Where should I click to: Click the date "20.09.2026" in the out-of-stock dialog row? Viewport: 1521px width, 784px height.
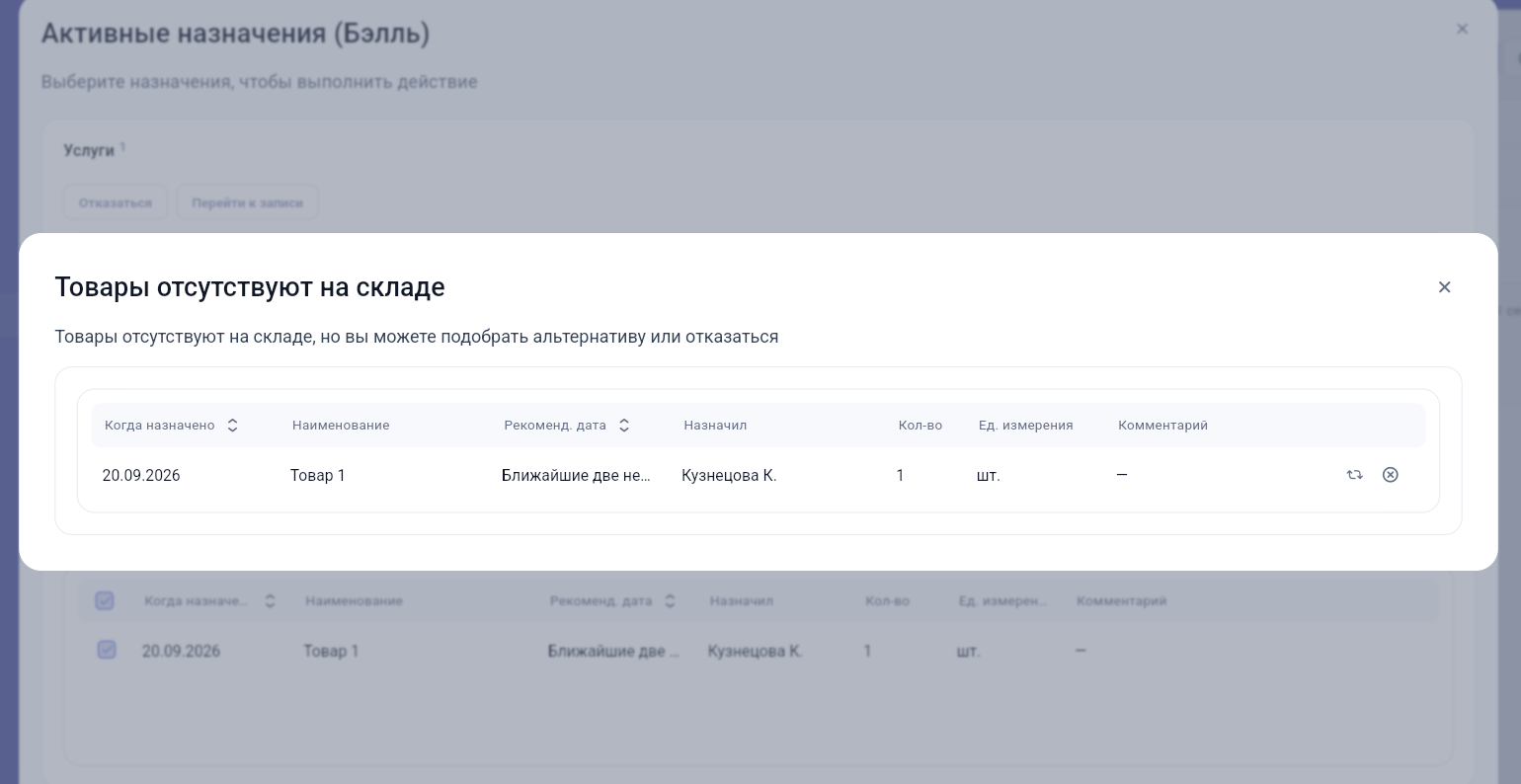pyautogui.click(x=141, y=476)
